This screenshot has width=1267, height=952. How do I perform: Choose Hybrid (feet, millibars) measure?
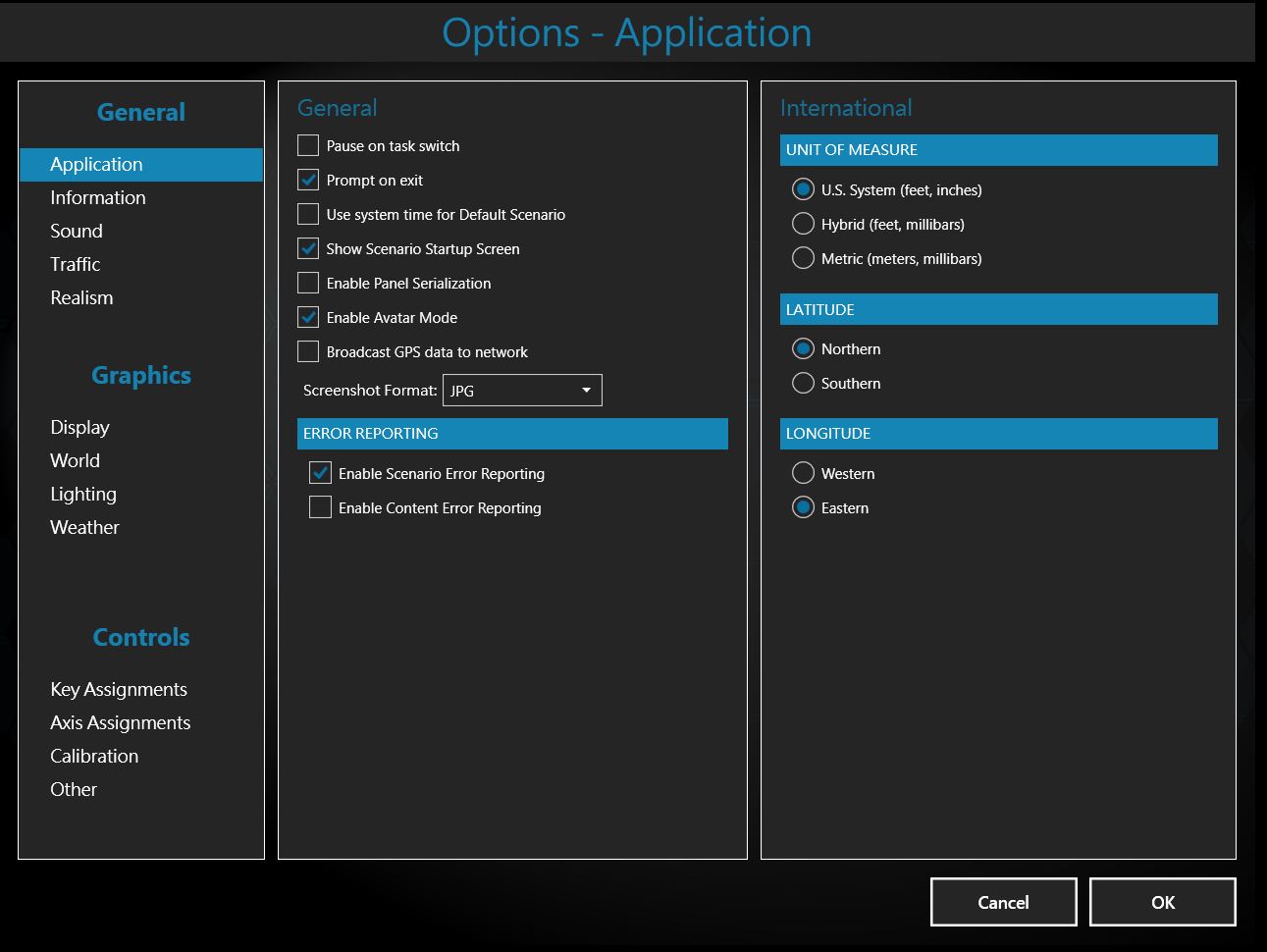coord(803,224)
